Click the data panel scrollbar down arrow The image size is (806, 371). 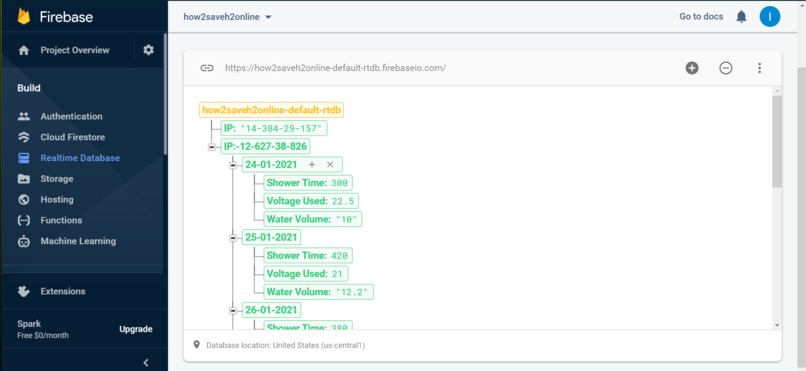coord(777,325)
